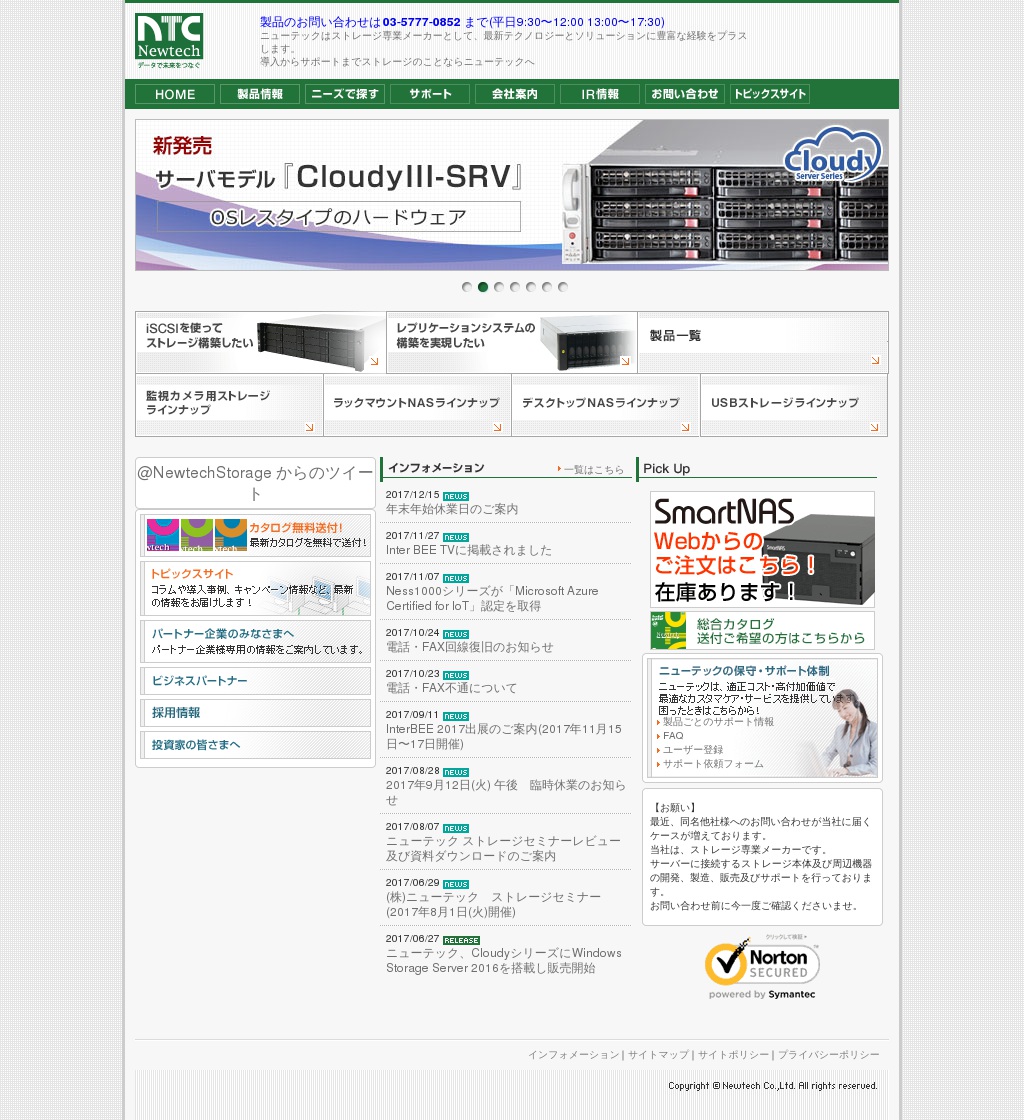
Task: Open デスクトップNASラインナップ tile
Action: click(606, 405)
